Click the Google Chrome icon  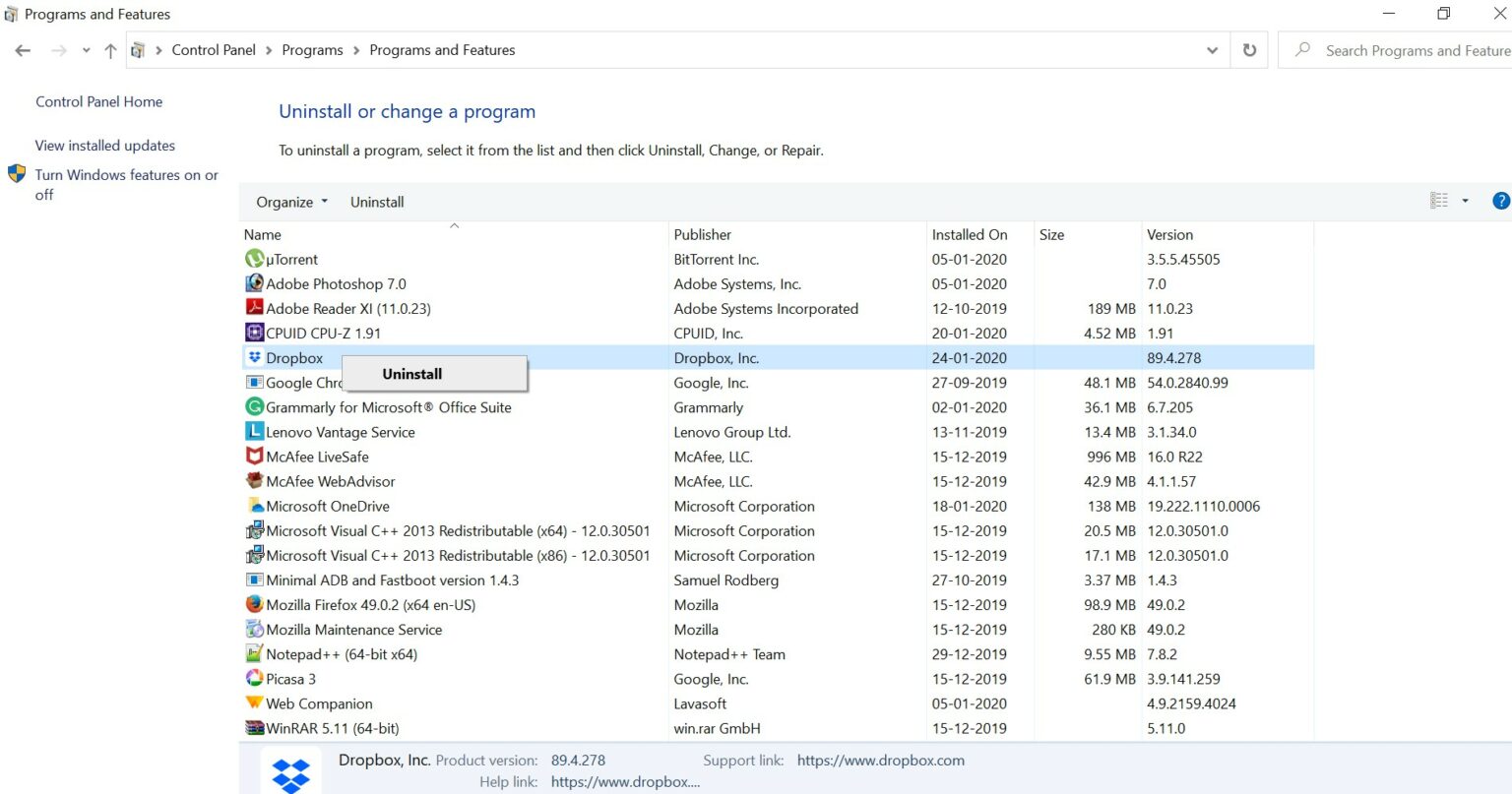pos(252,383)
